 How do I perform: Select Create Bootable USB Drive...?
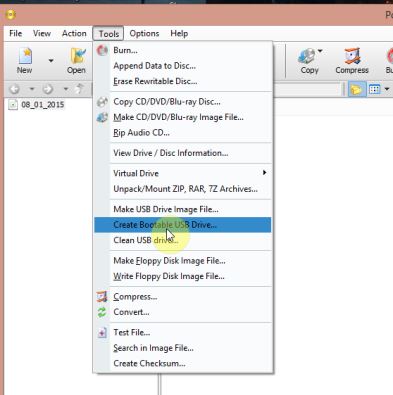[x=183, y=225]
